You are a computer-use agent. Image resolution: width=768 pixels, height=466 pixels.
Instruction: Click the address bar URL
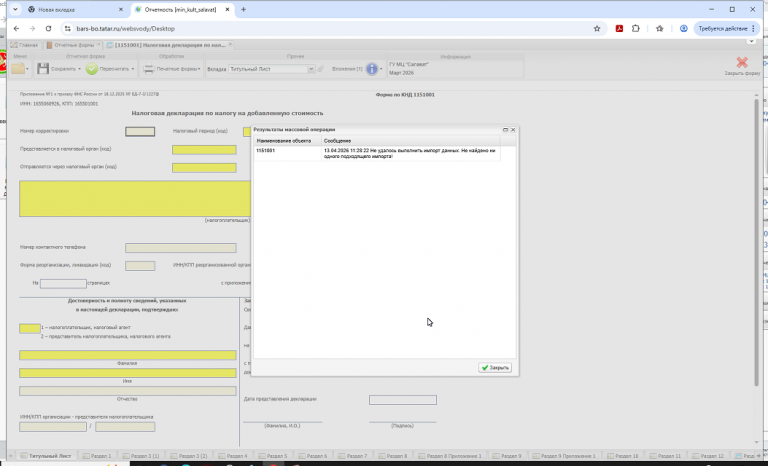coord(125,28)
